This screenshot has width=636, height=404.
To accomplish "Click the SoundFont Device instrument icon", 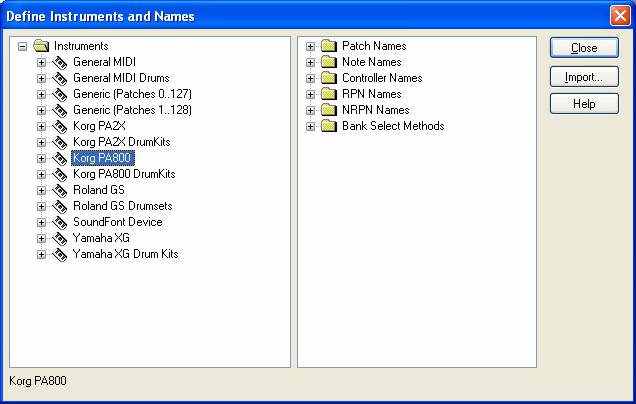I will (x=60, y=222).
